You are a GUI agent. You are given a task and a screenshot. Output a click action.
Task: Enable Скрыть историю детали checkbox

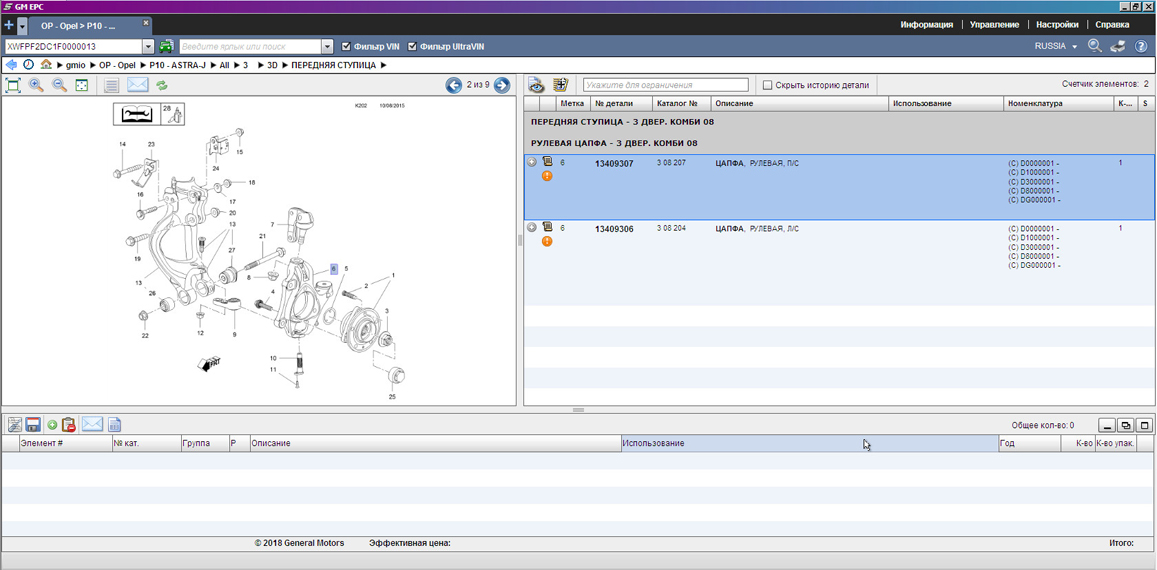point(768,86)
